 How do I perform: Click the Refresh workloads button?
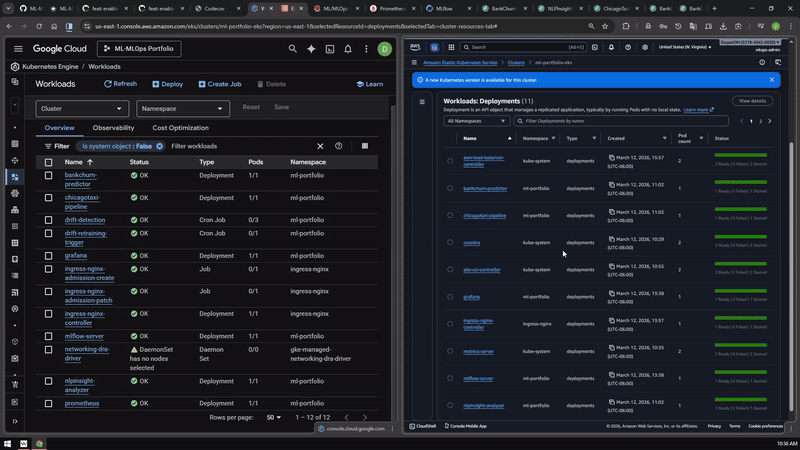(120, 84)
